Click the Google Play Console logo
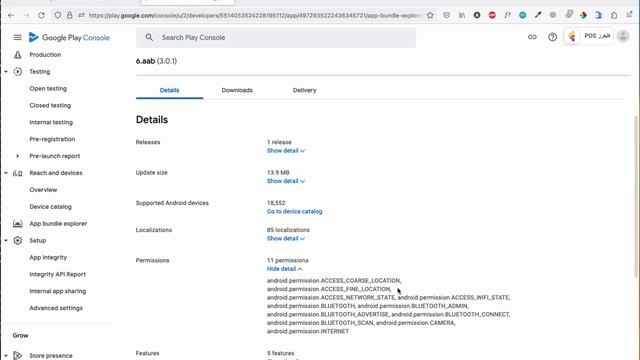The height and width of the screenshot is (360, 640). 69,38
